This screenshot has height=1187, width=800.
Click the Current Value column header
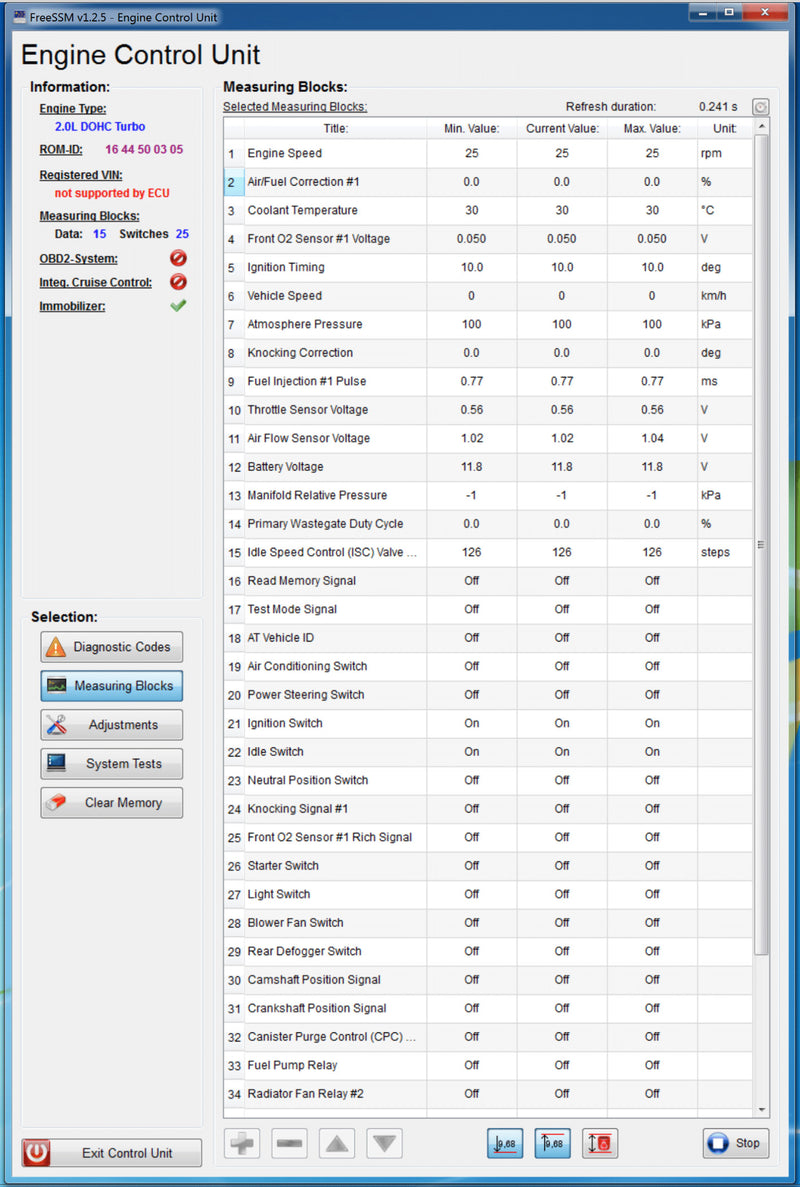[562, 129]
